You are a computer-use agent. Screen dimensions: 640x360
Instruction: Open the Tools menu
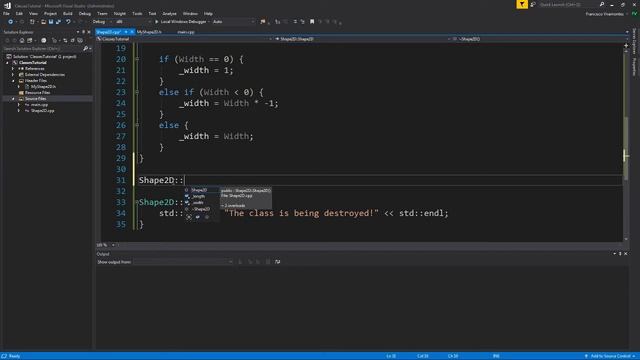[137, 13]
